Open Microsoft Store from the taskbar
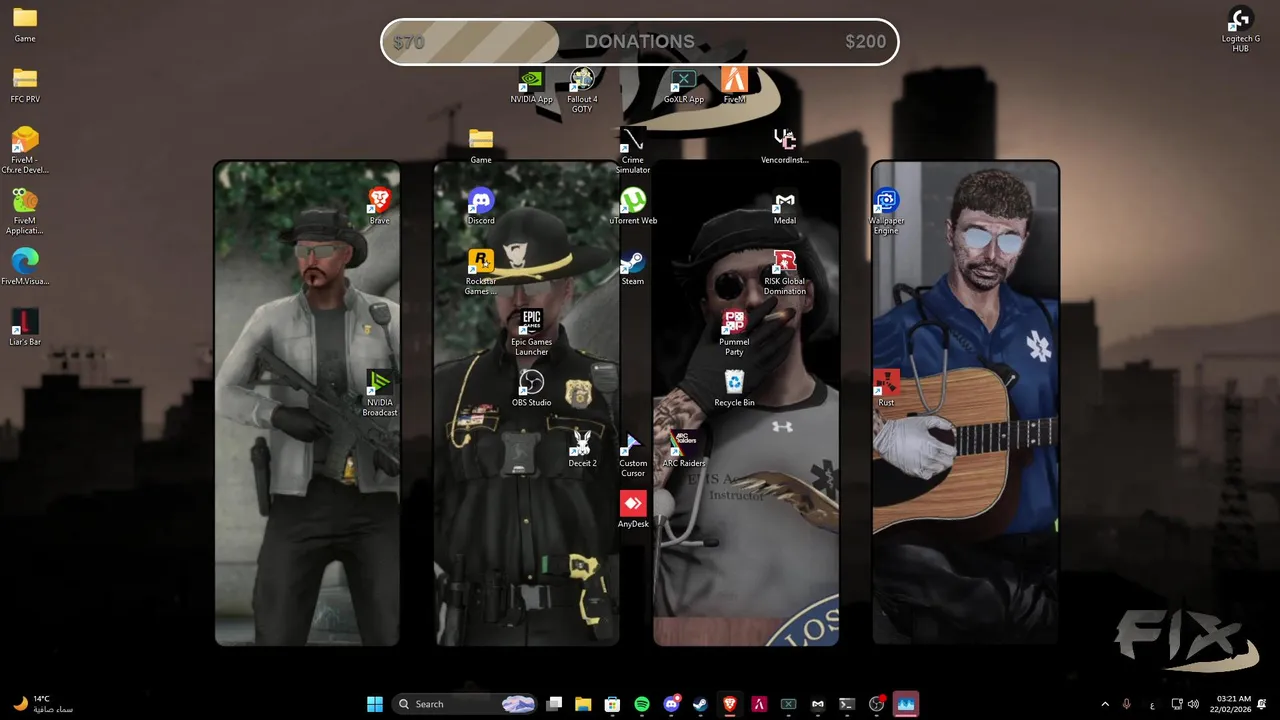 (x=612, y=704)
